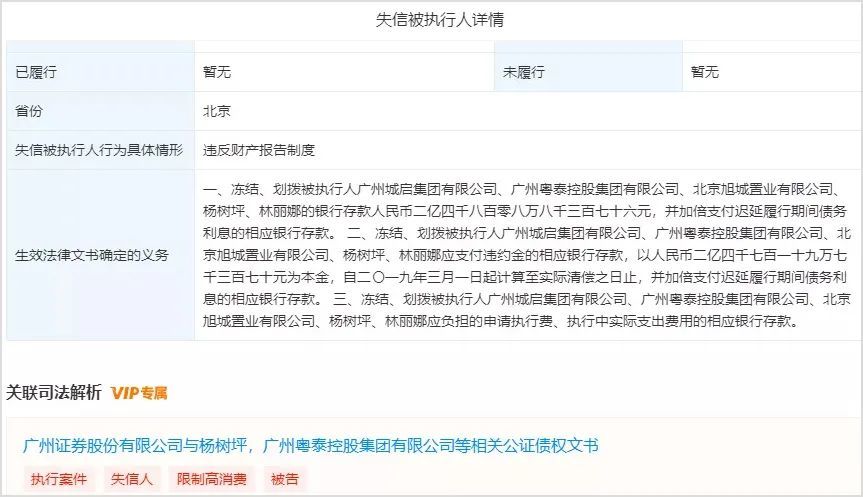Click the VIP专属 badge
This screenshot has width=863, height=497.
(x=139, y=393)
